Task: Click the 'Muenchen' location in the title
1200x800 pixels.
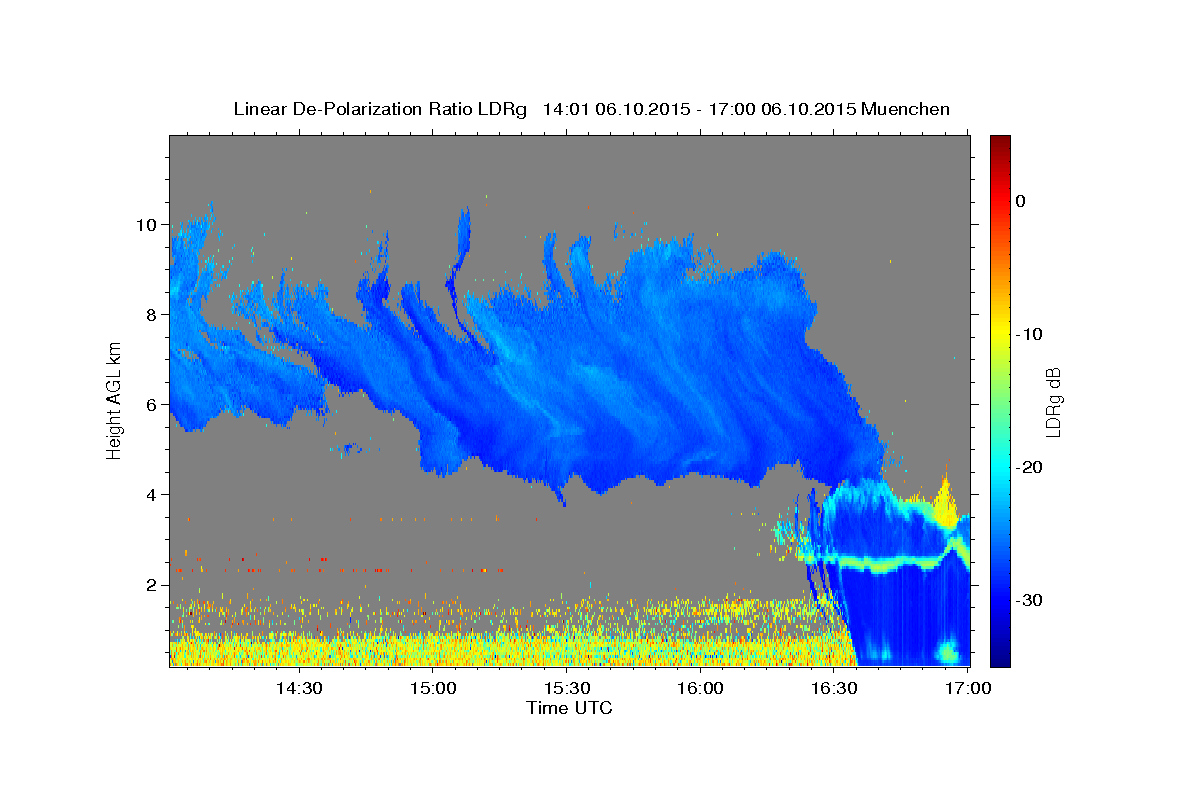Action: point(906,109)
